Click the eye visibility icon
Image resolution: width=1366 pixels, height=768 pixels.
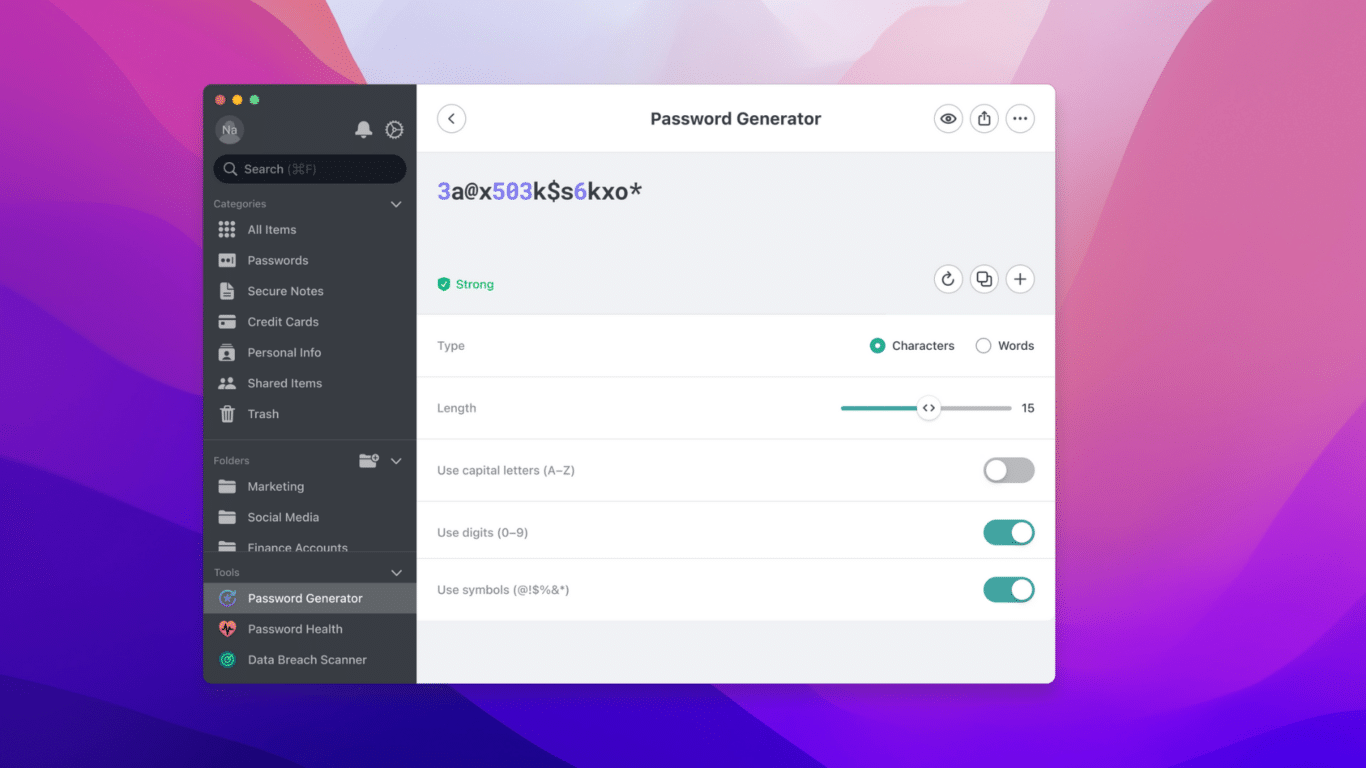tap(948, 119)
